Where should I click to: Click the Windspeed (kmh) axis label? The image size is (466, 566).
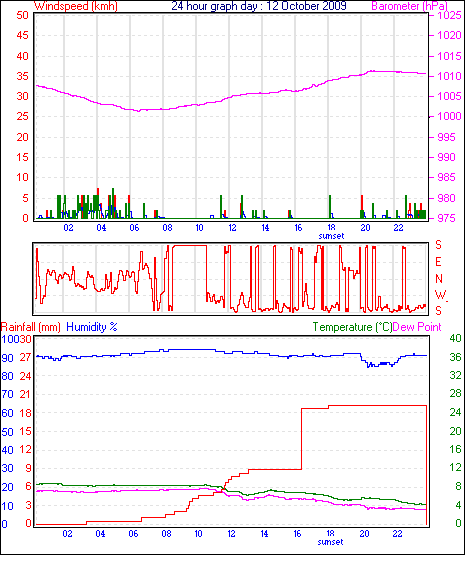(75, 6)
